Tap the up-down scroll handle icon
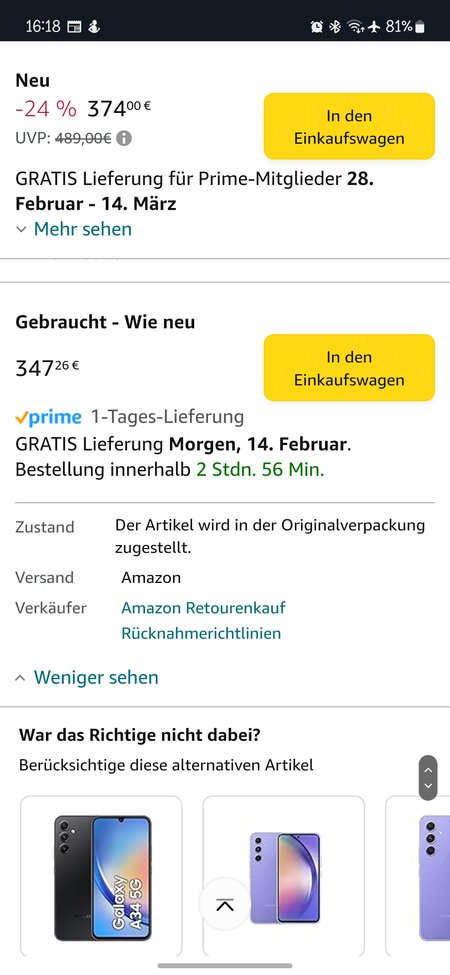This screenshot has width=450, height=975. [x=428, y=777]
